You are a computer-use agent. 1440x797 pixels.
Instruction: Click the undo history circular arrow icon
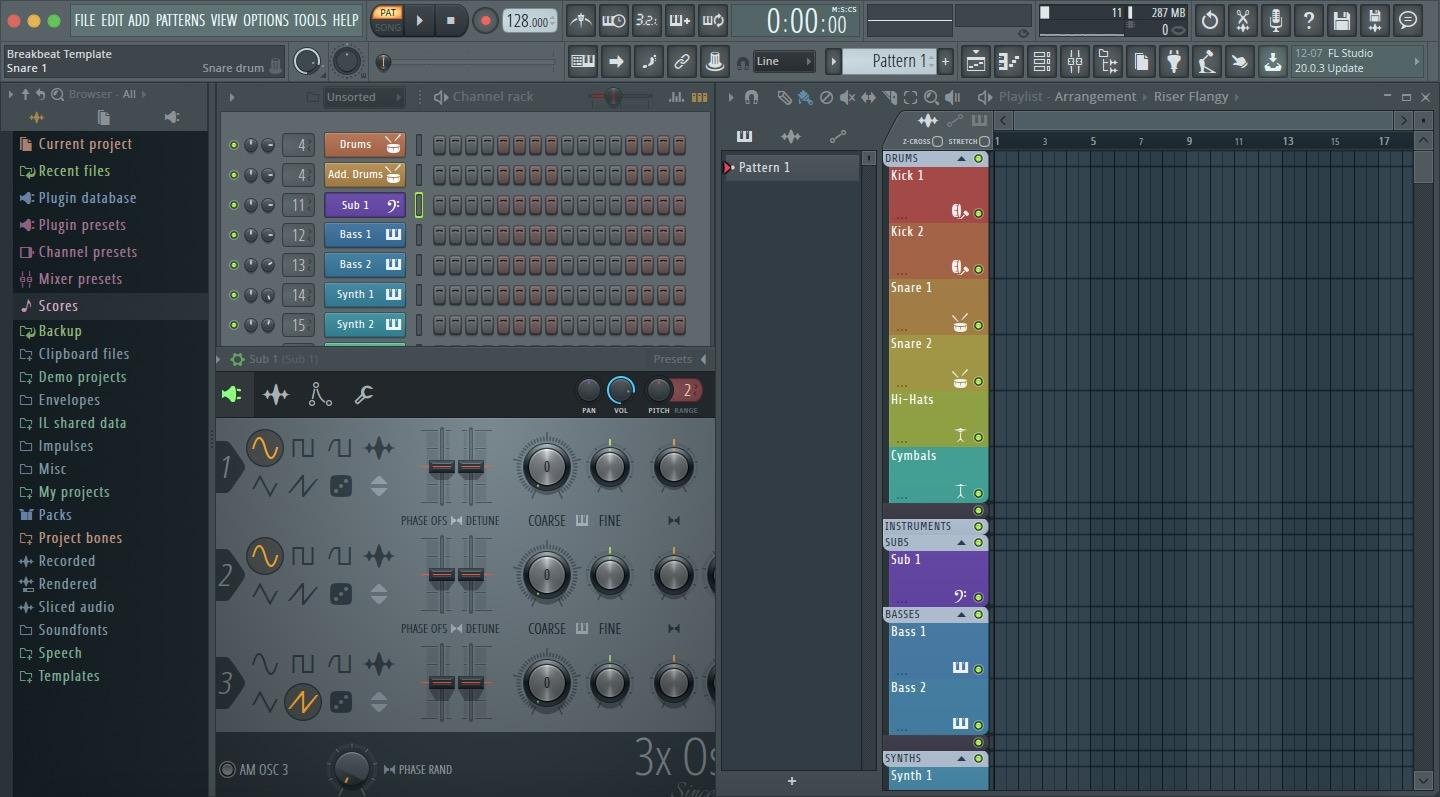click(x=1209, y=20)
